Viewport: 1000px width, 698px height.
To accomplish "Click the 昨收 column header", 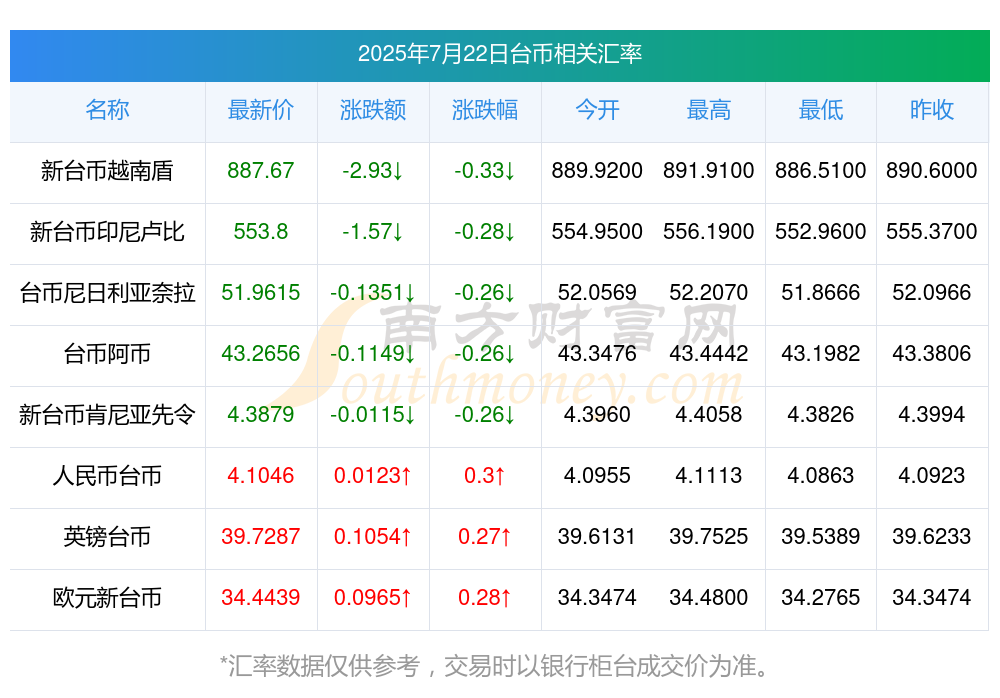I will pyautogui.click(x=932, y=110).
